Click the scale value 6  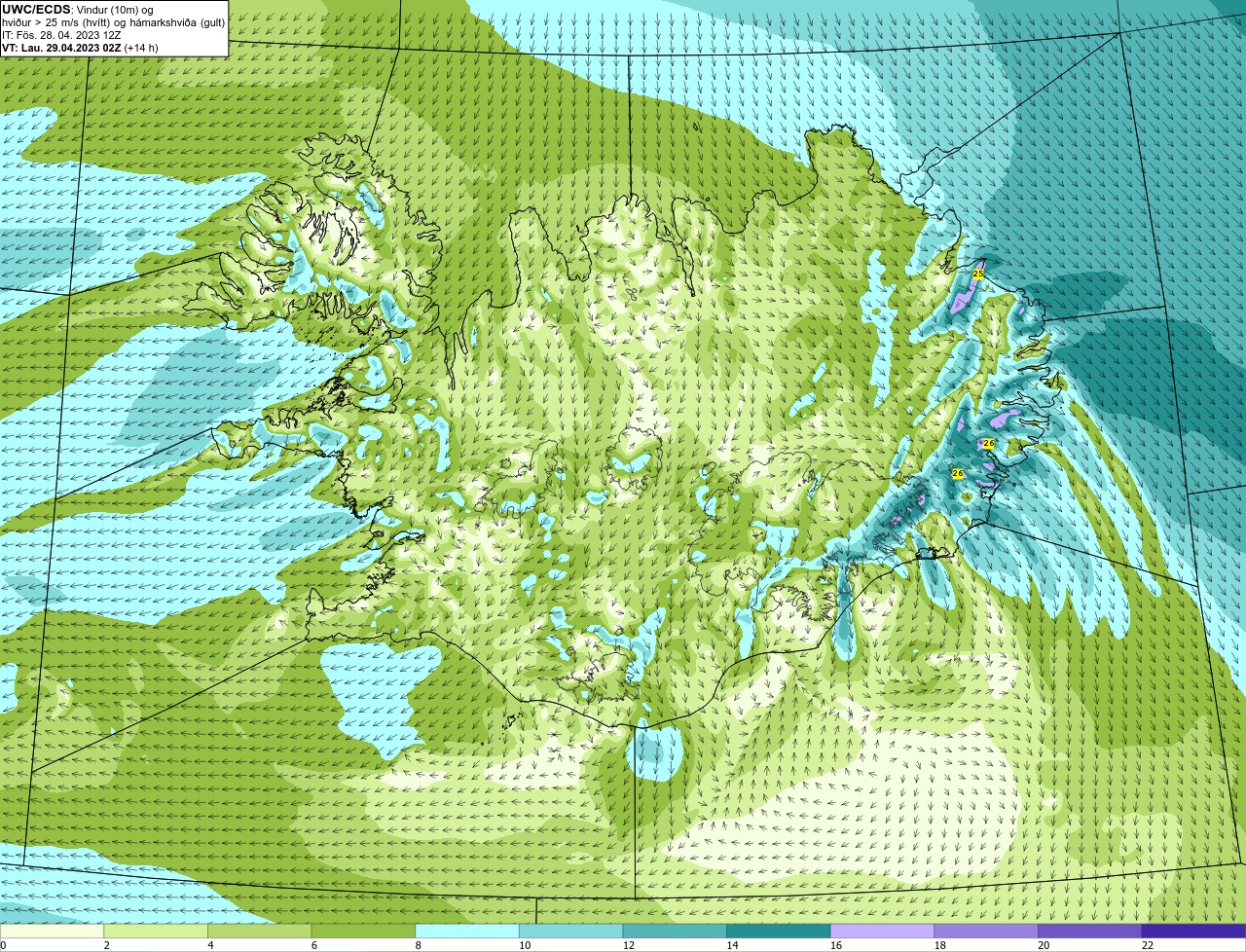[x=314, y=945]
